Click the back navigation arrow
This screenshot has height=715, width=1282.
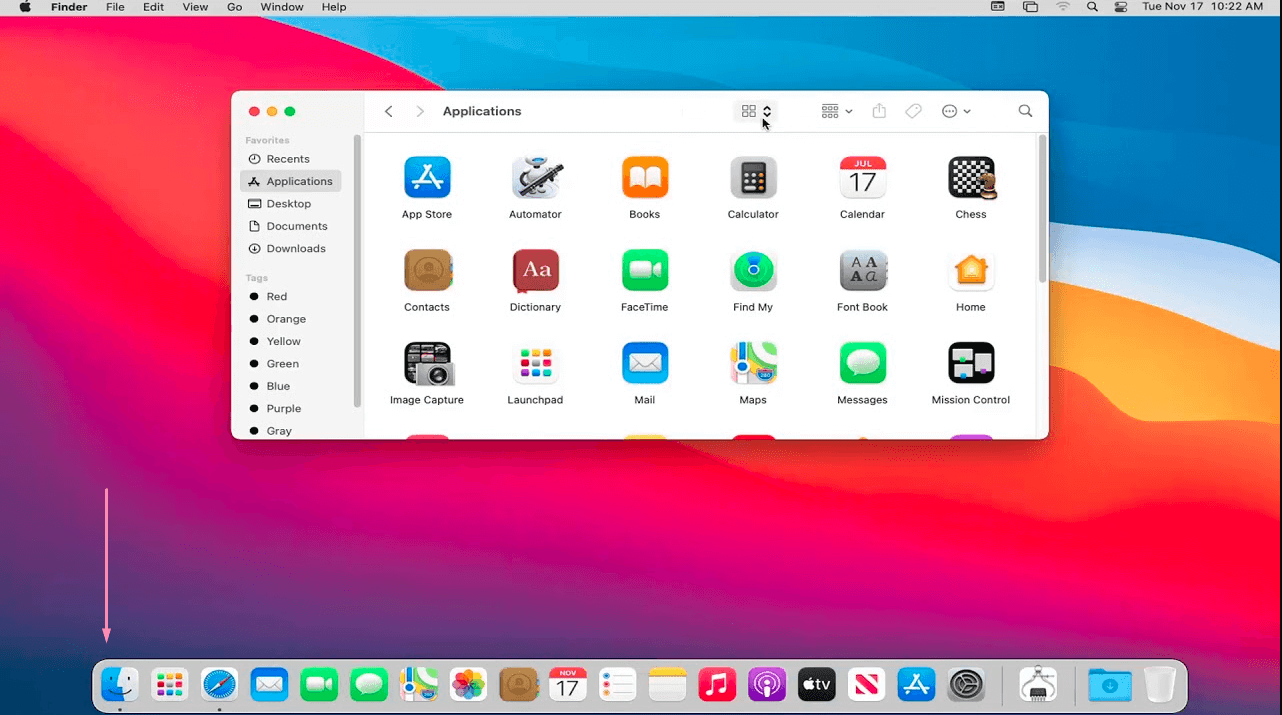coord(389,111)
